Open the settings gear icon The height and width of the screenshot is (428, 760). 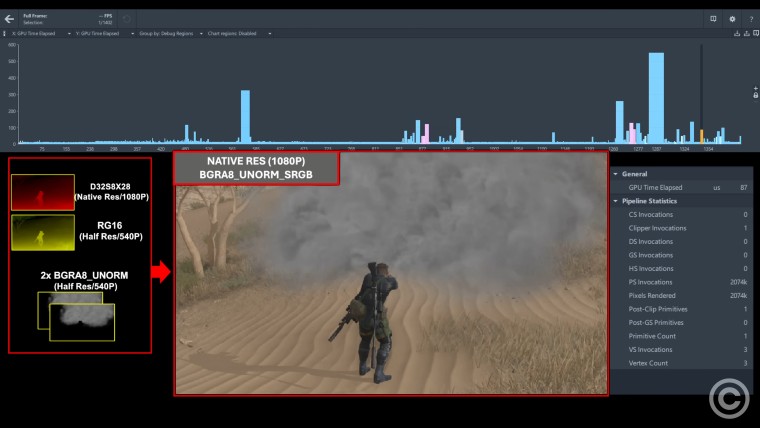pos(732,18)
